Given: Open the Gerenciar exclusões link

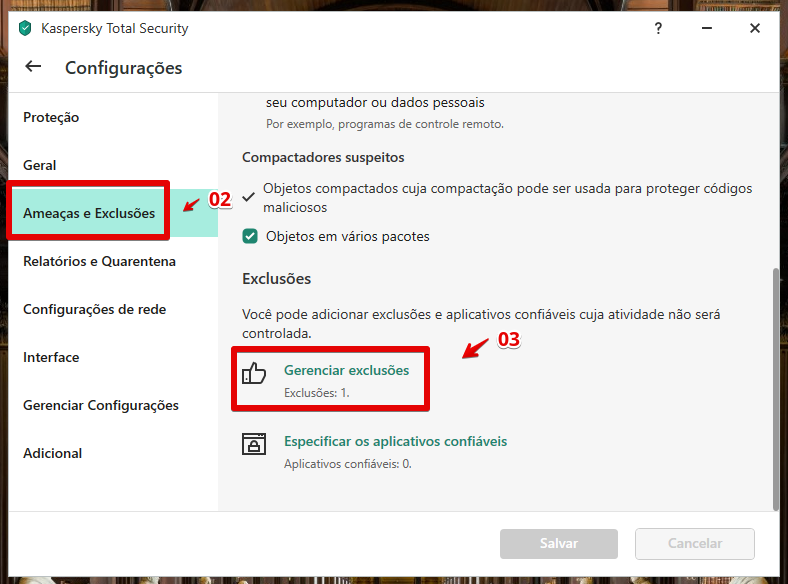Looking at the screenshot, I should click(347, 370).
